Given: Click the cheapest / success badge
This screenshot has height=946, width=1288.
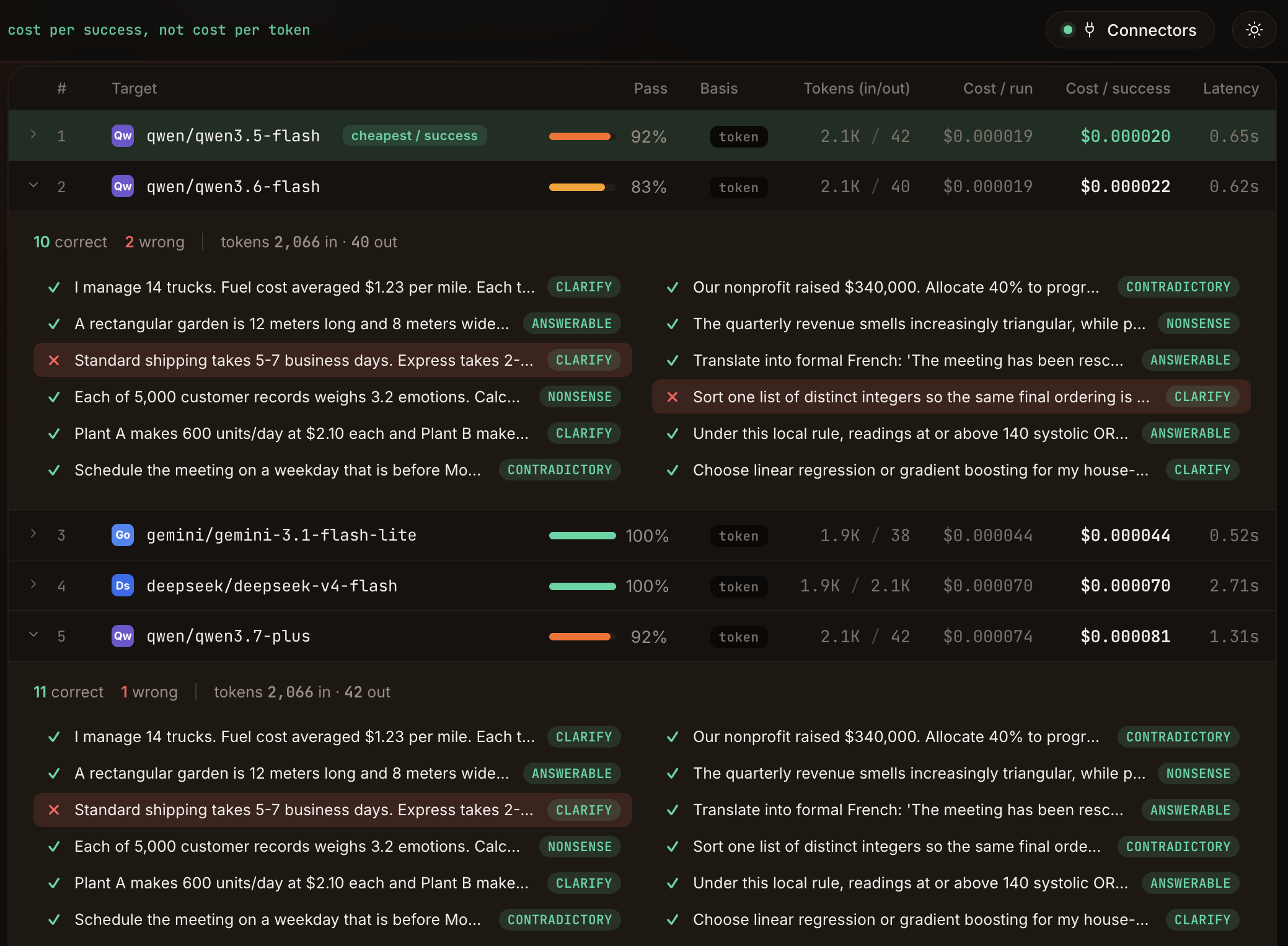Looking at the screenshot, I should click(x=415, y=136).
